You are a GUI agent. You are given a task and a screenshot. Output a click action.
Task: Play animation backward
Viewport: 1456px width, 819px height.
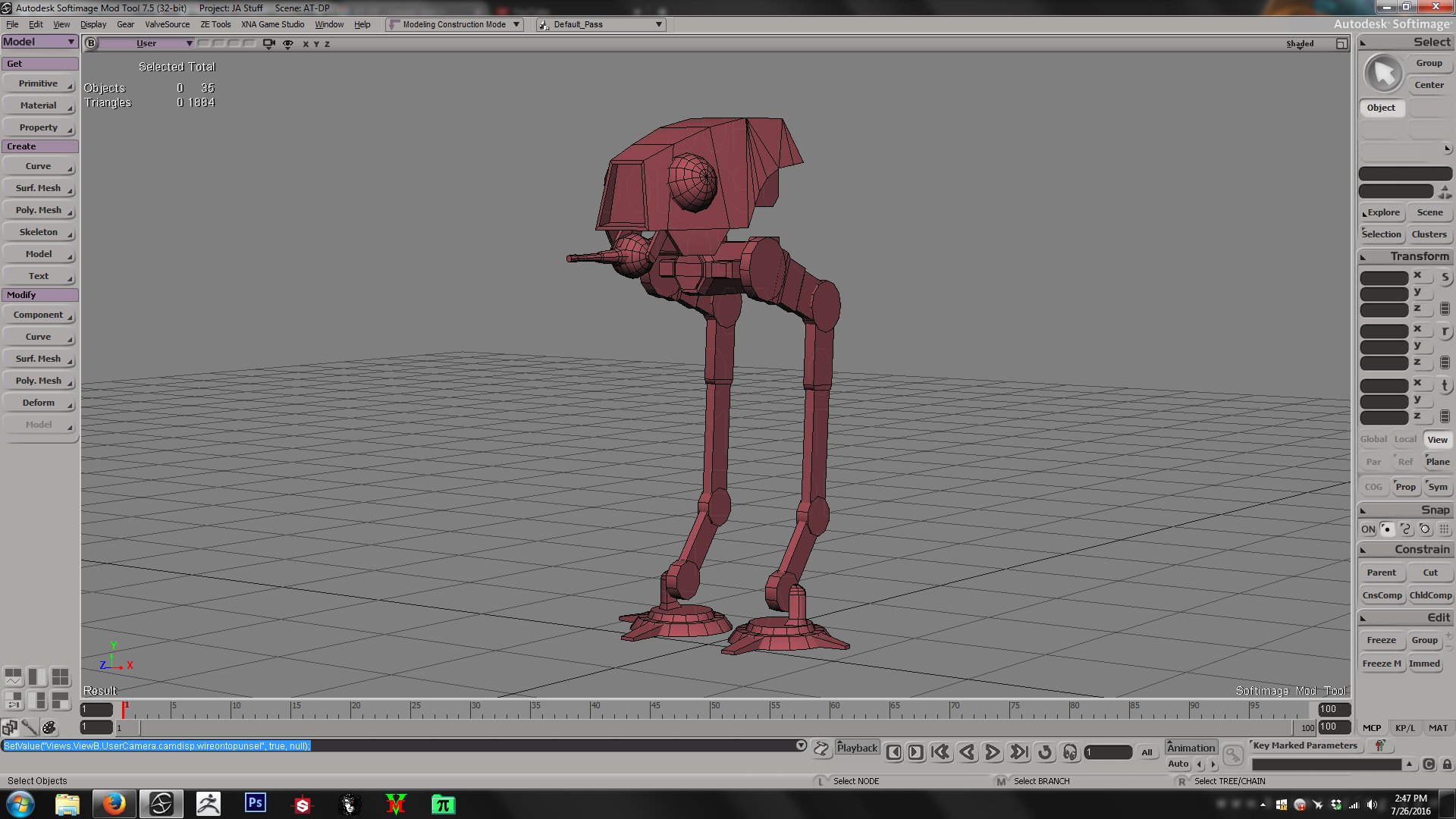(x=966, y=752)
